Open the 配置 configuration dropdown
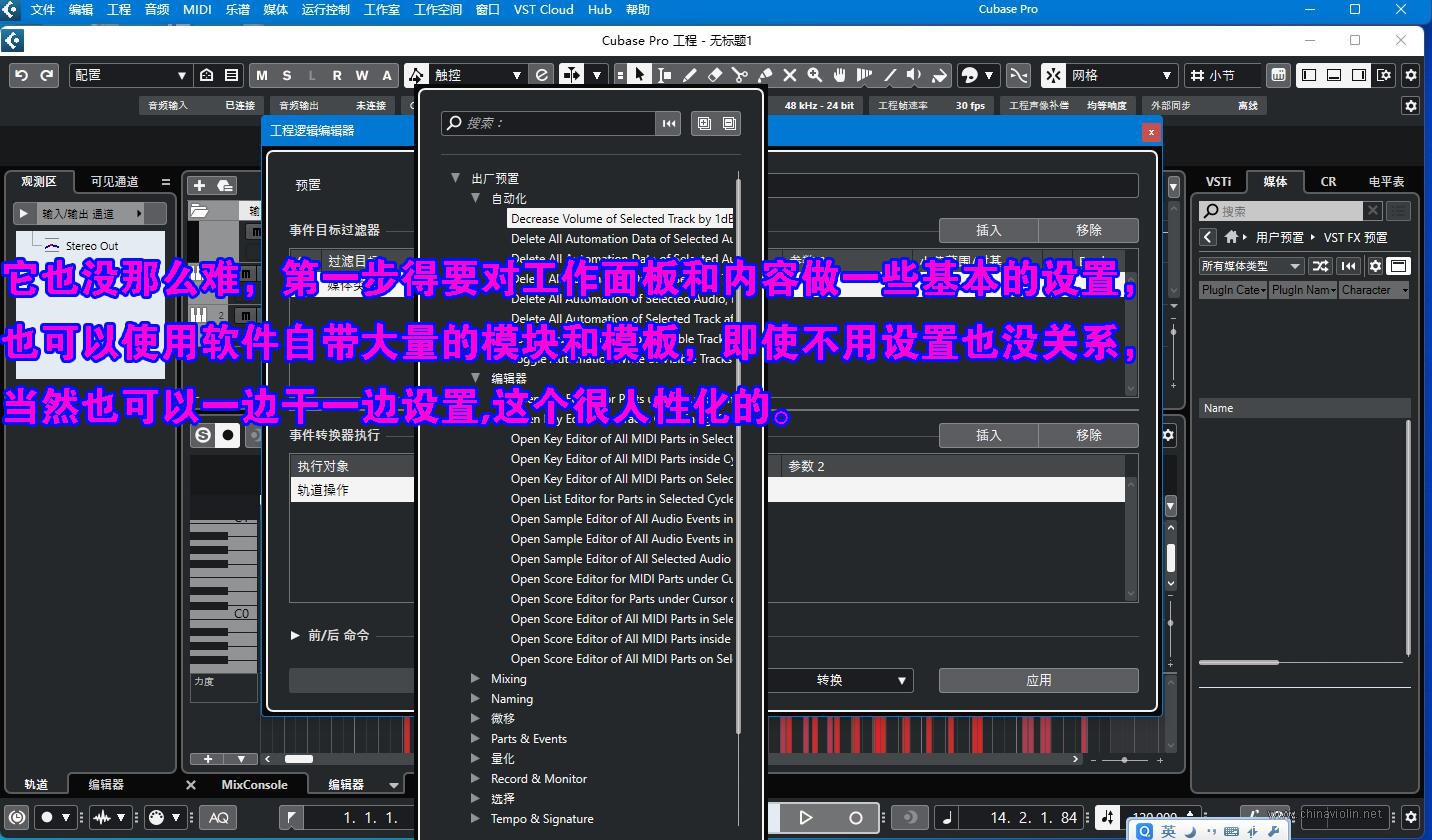 [x=130, y=75]
